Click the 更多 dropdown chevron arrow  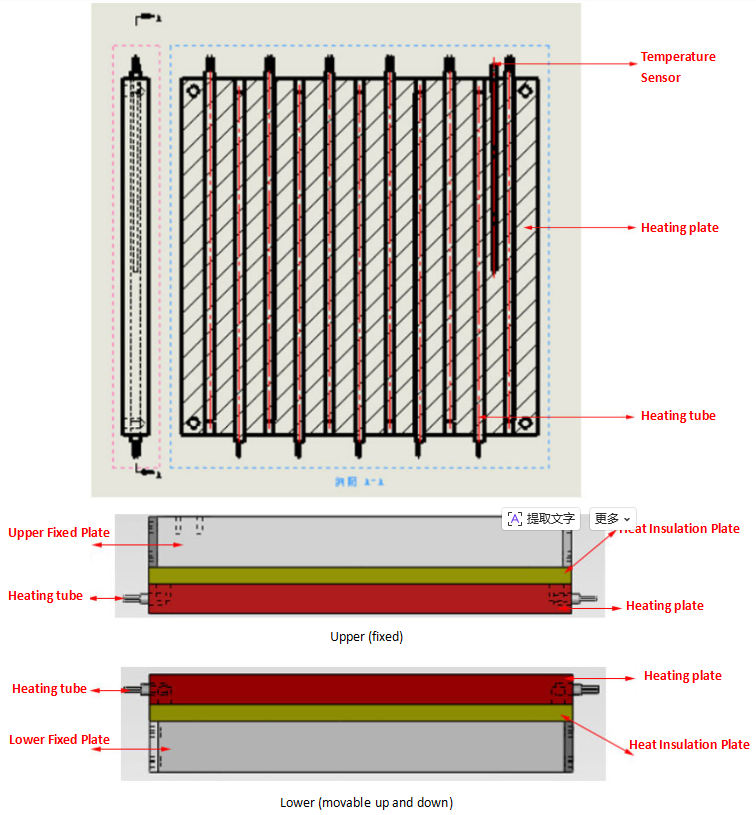(x=627, y=519)
